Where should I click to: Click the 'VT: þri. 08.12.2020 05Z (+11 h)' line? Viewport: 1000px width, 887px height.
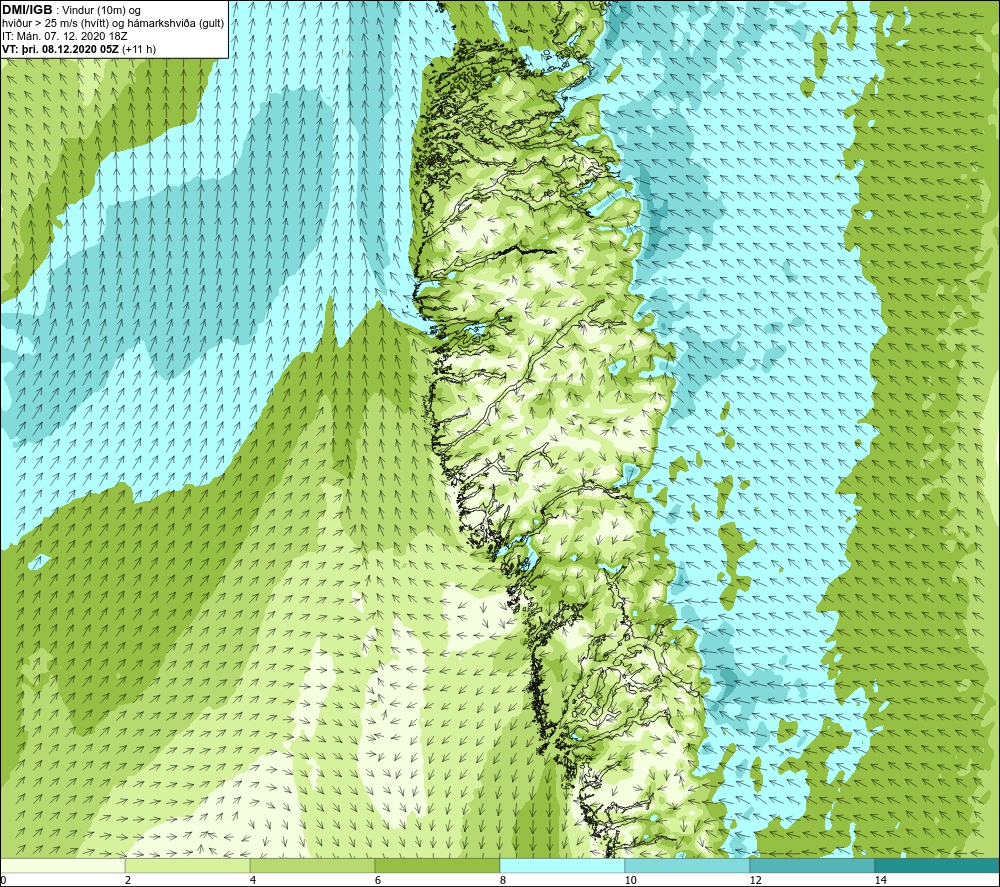[78, 48]
